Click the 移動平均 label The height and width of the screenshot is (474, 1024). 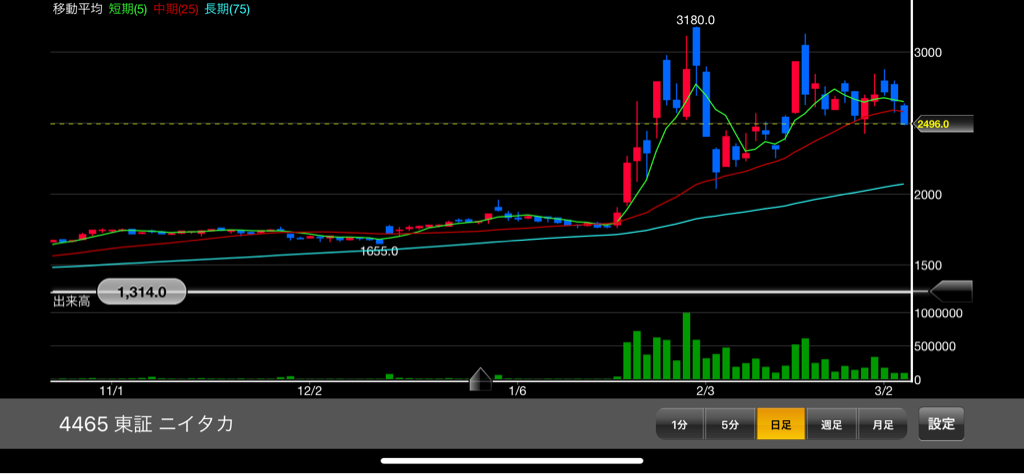pos(78,9)
